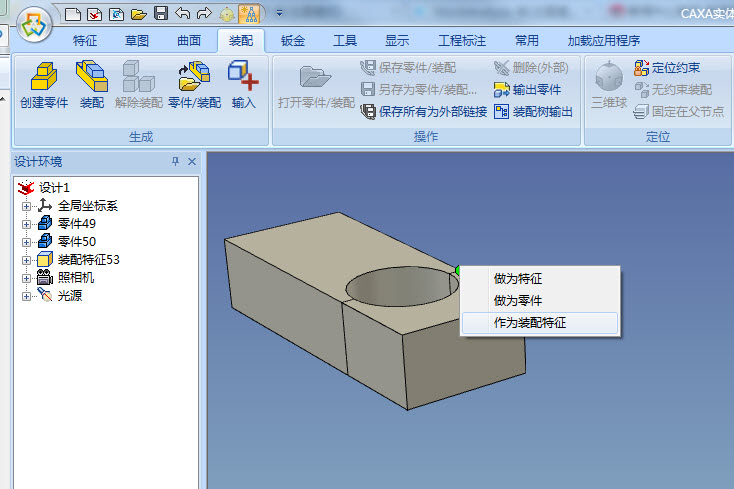Click the 零件/装配 icon in the ribbon
734x489 pixels.
click(x=194, y=84)
